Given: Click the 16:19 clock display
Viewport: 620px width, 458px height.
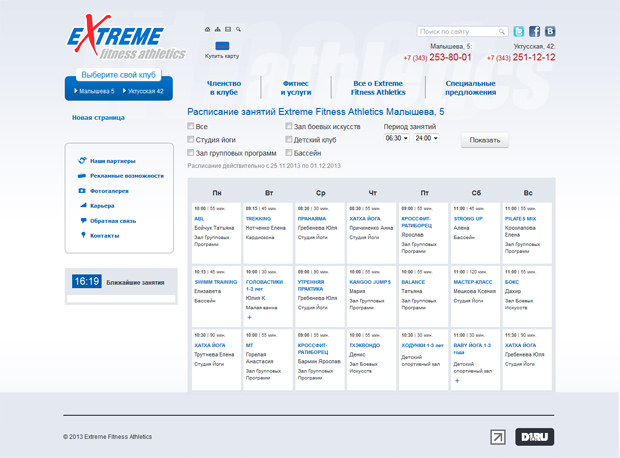Looking at the screenshot, I should pos(87,281).
